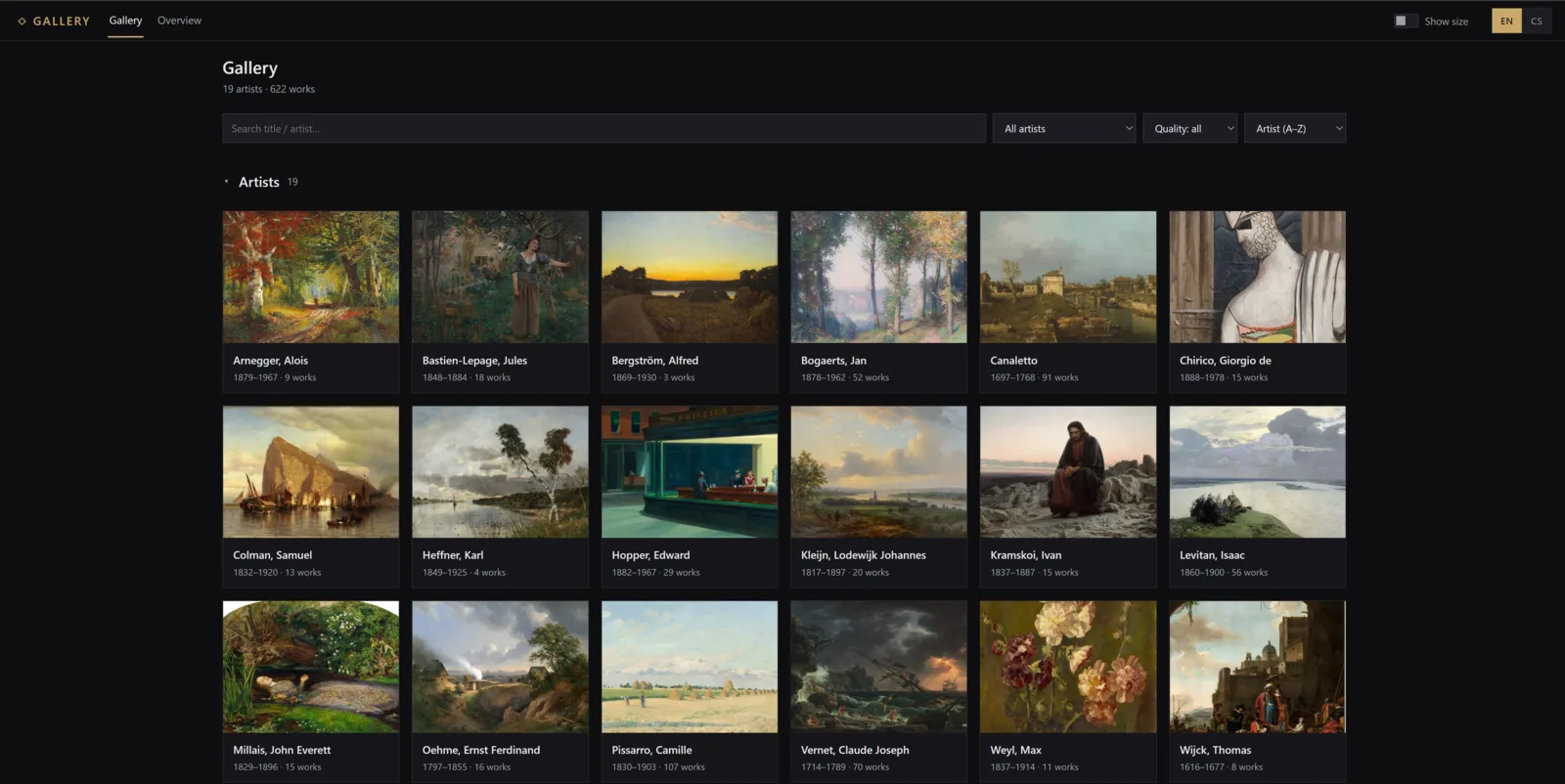Screen dimensions: 1565x784
Task: Open the Artist (A–Z) sort dropdown
Action: point(1295,128)
